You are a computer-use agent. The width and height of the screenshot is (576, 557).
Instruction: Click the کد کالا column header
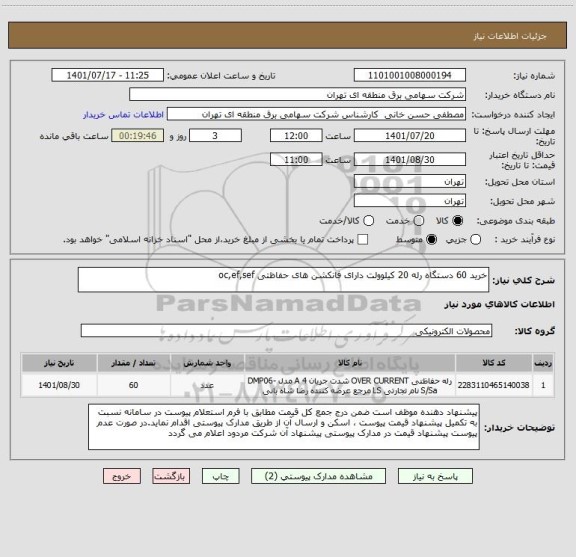493,363
